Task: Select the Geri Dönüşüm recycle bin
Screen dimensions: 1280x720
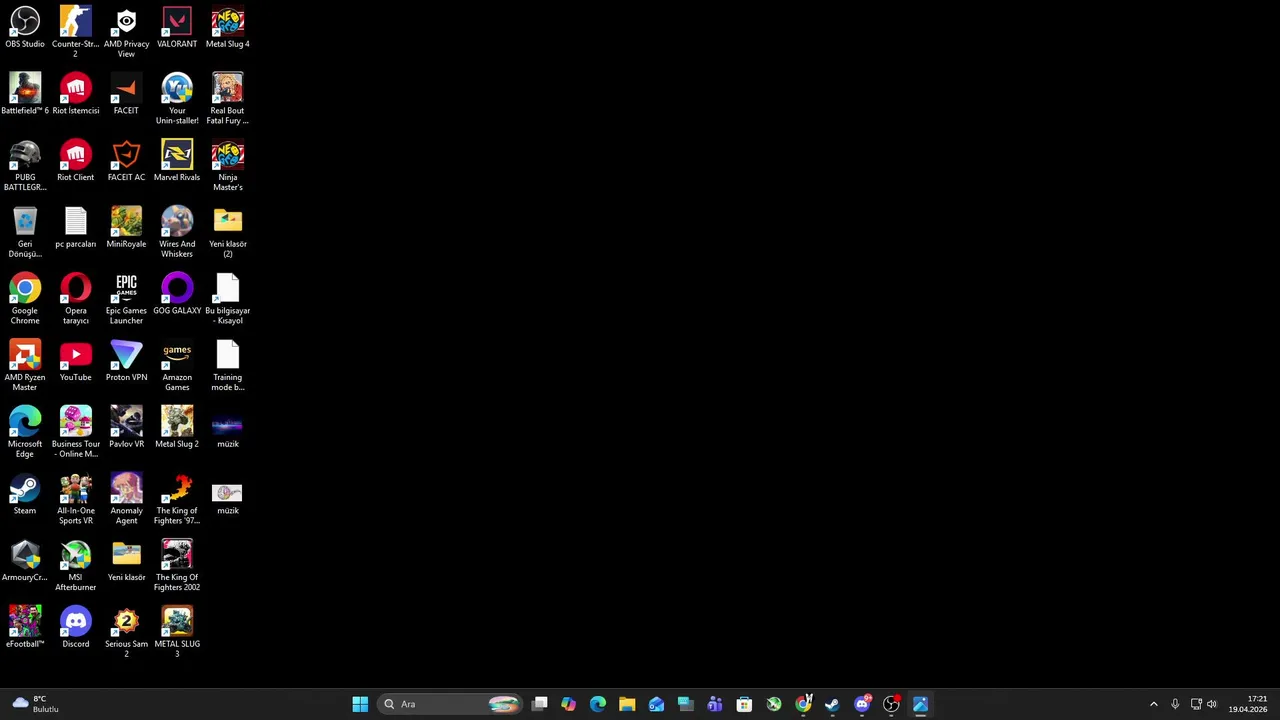Action: [25, 232]
